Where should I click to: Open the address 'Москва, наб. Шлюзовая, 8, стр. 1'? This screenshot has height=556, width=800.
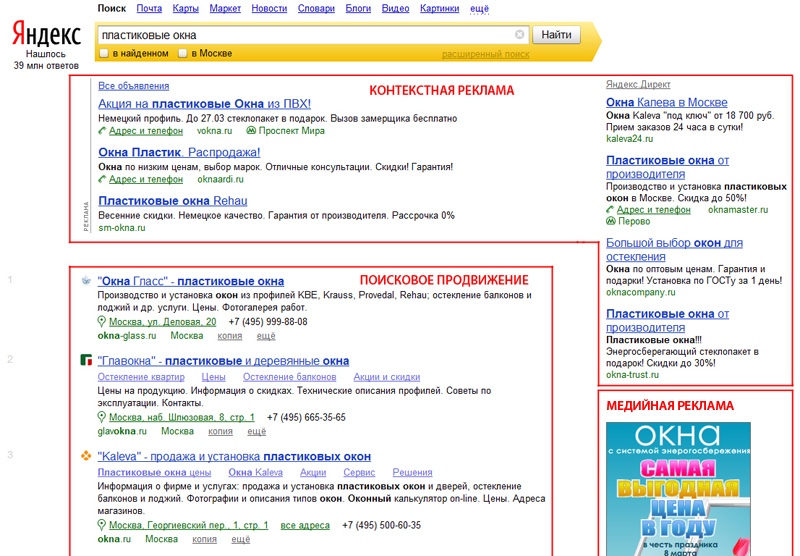click(x=182, y=417)
